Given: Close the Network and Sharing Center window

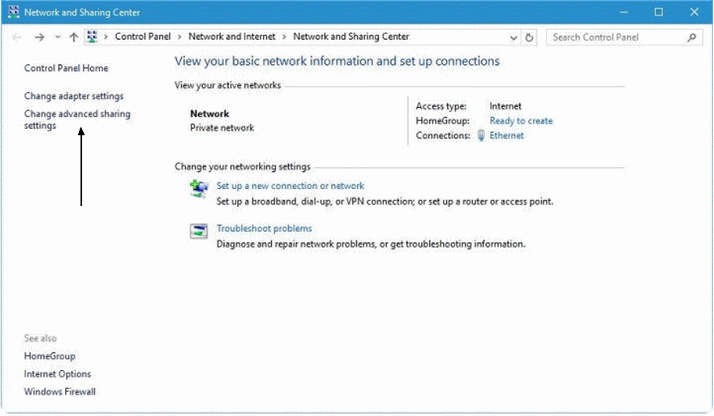Looking at the screenshot, I should point(694,12).
